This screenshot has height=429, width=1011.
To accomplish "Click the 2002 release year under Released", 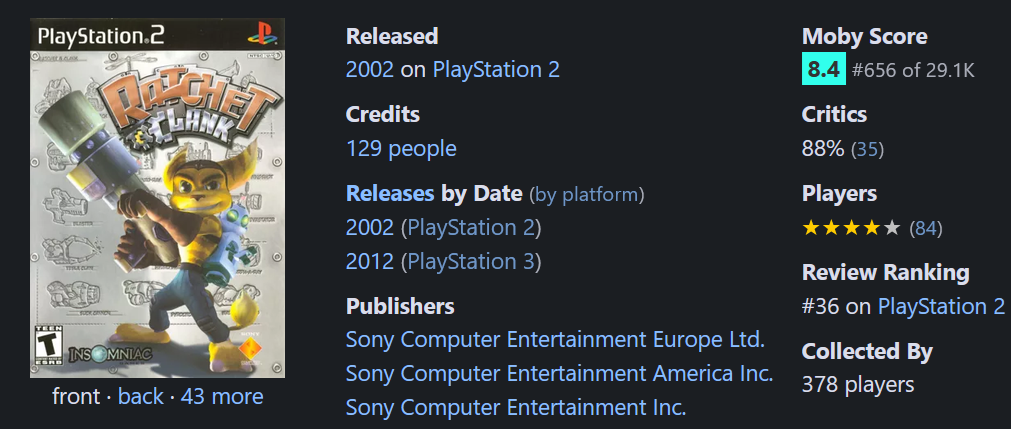I will tap(369, 70).
